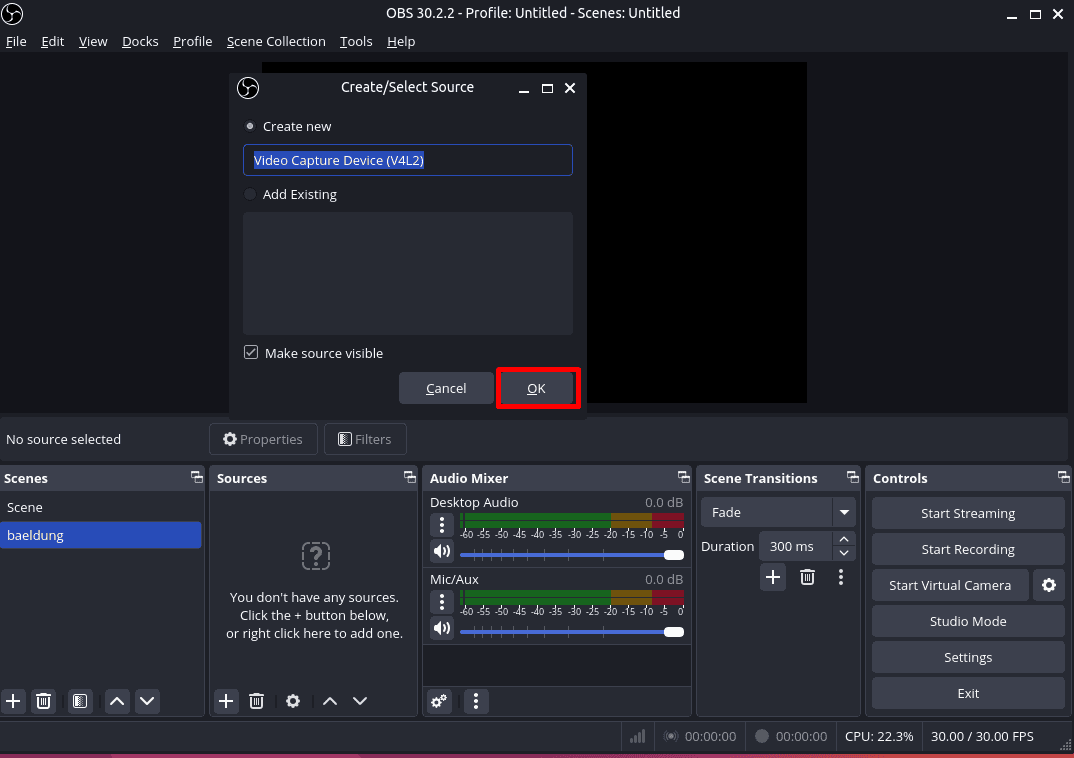Start Recording from the Controls panel
Viewport: 1074px width, 758px height.
click(967, 549)
